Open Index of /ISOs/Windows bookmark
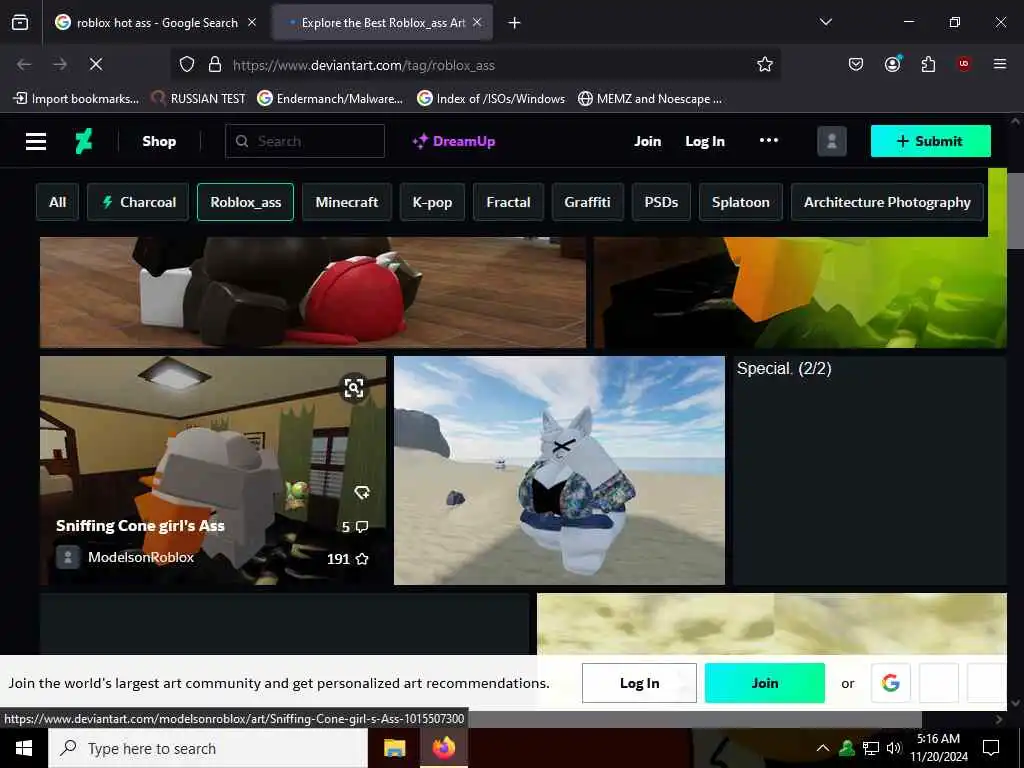 [491, 99]
